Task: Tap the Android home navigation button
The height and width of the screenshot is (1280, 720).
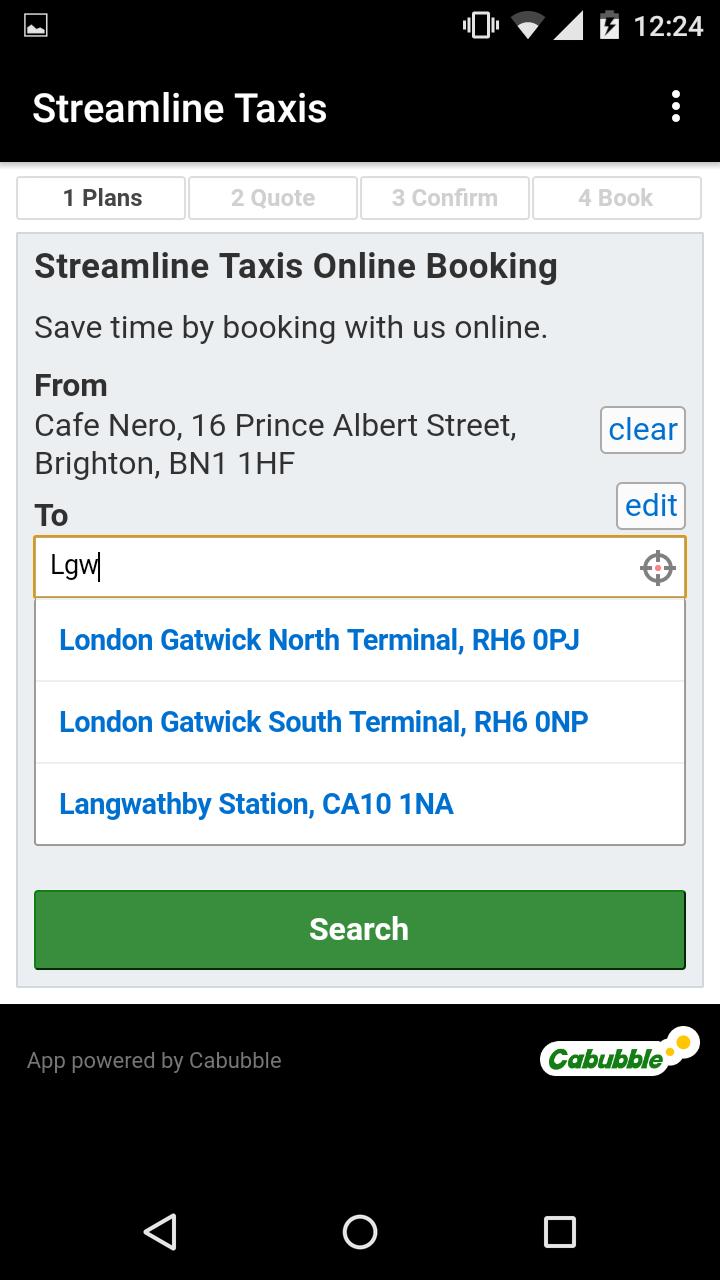Action: pyautogui.click(x=360, y=1231)
